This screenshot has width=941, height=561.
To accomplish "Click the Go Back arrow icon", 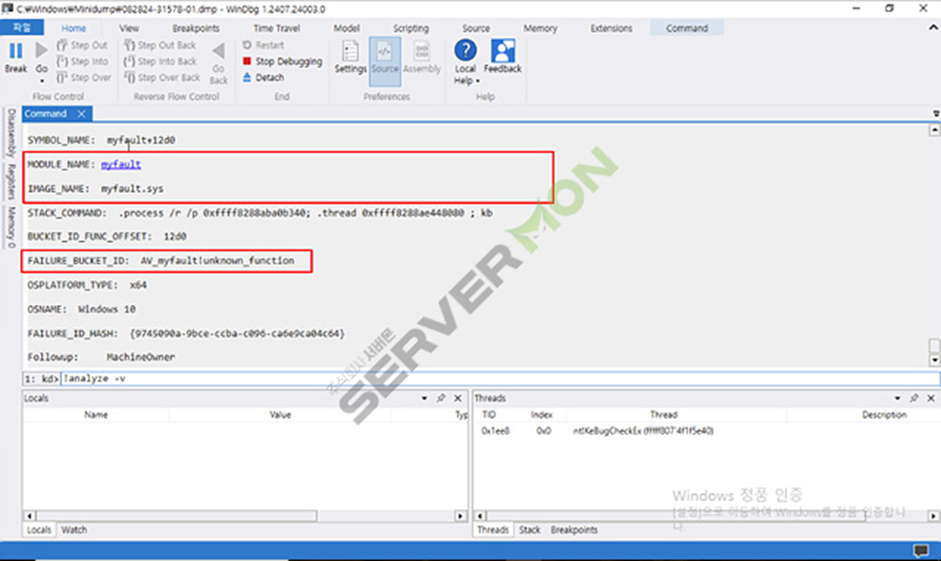I will [218, 52].
